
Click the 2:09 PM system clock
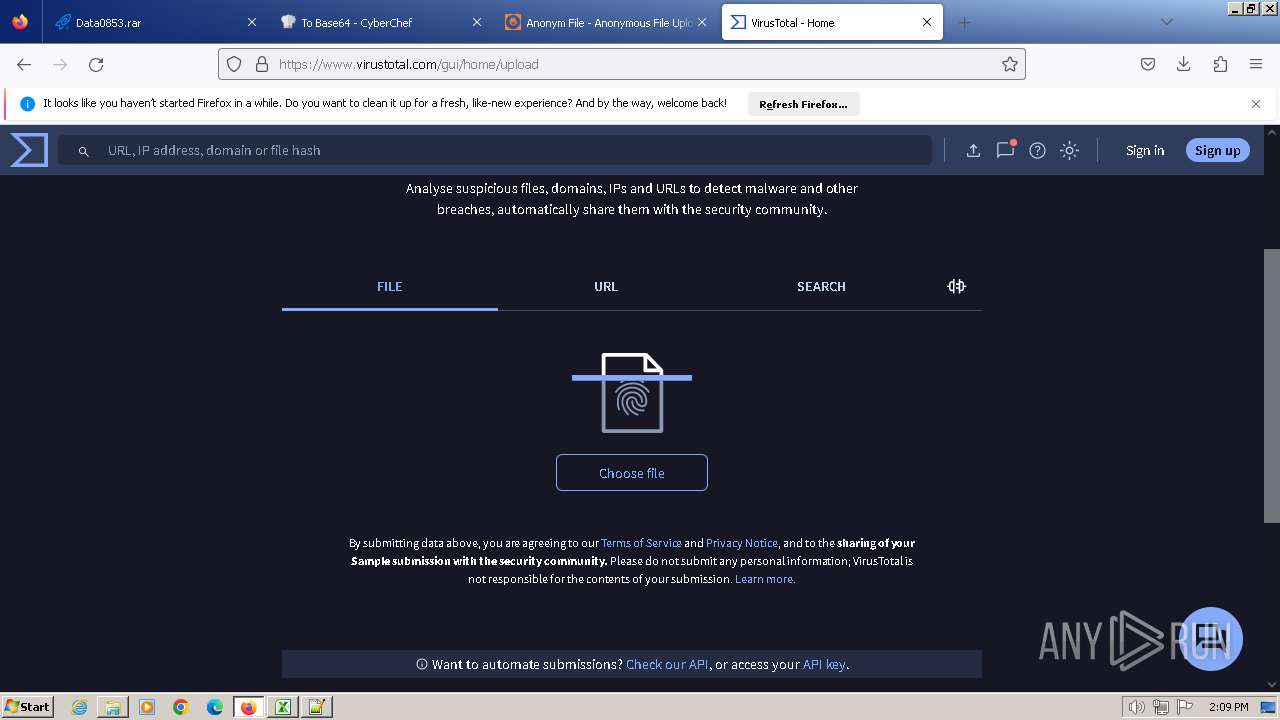(1229, 707)
